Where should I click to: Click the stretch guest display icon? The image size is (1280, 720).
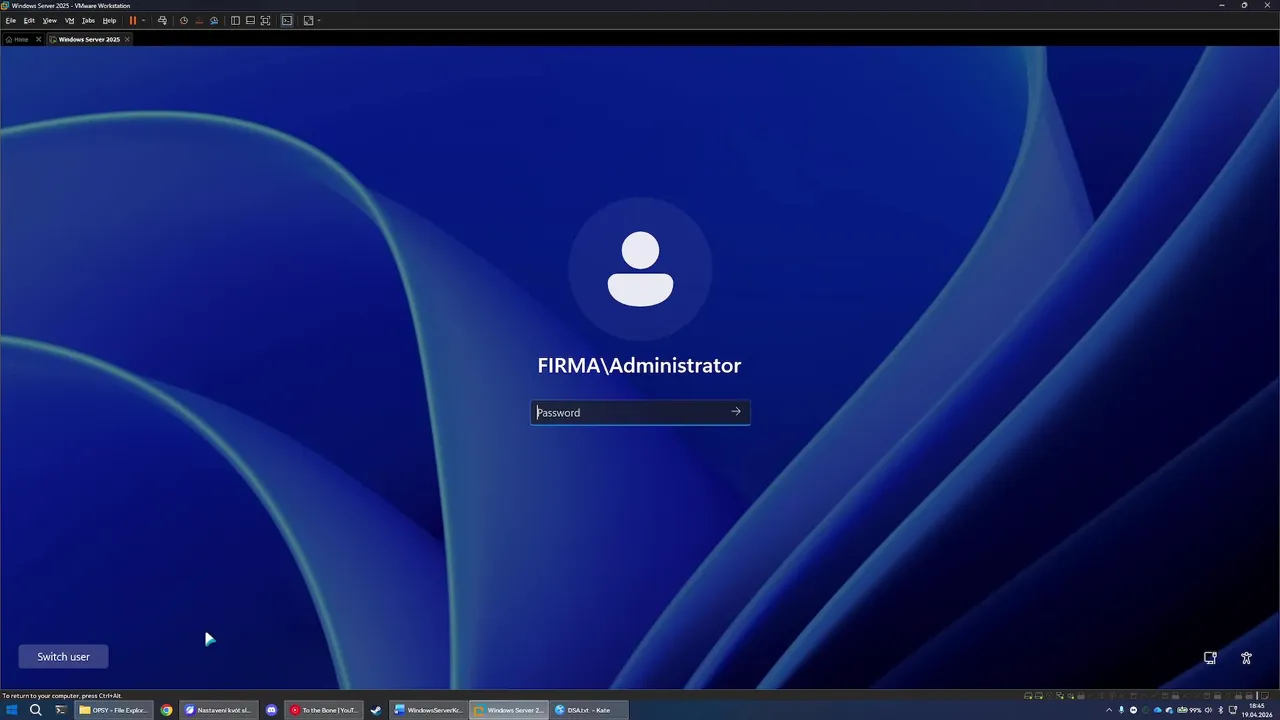(x=308, y=20)
